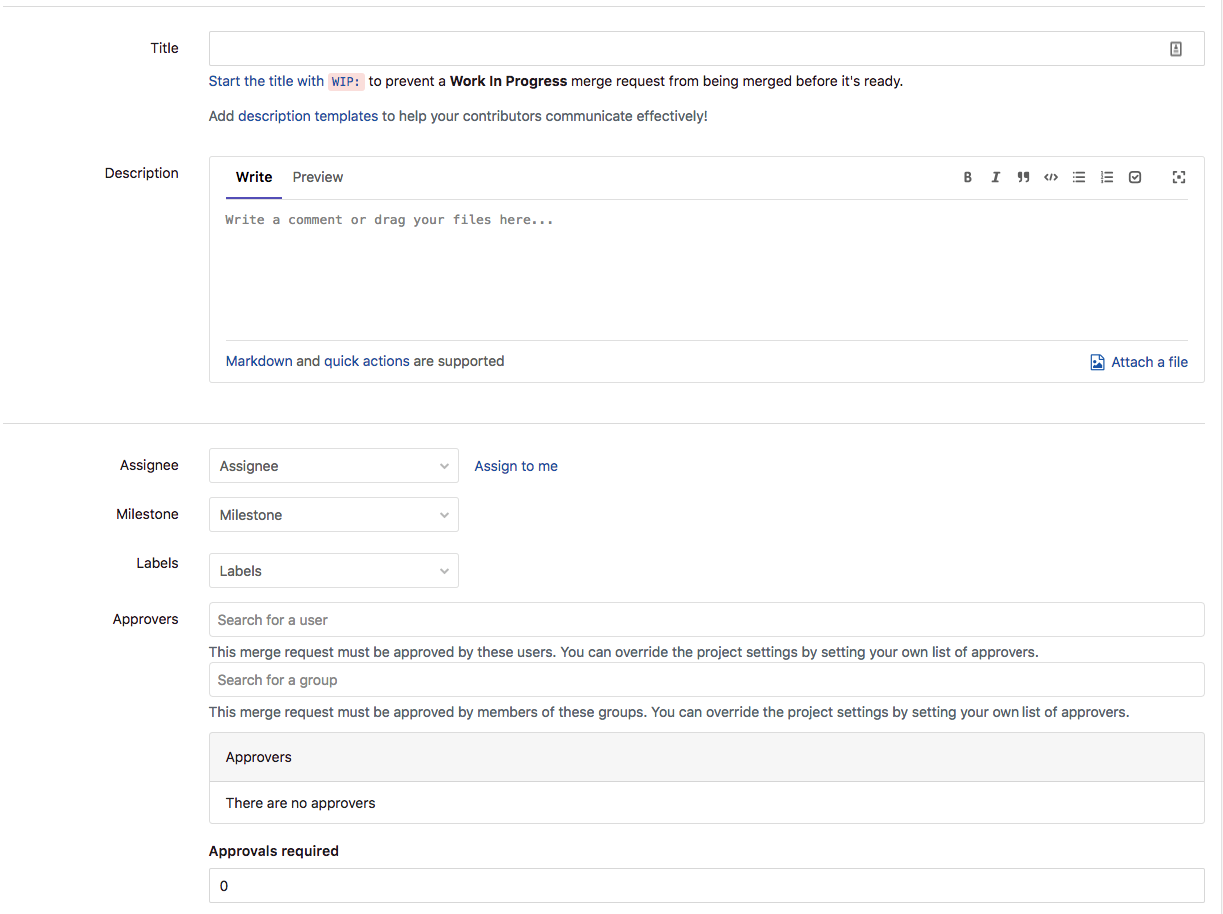Click the Assign to me link
1223x914 pixels.
pyautogui.click(x=516, y=466)
